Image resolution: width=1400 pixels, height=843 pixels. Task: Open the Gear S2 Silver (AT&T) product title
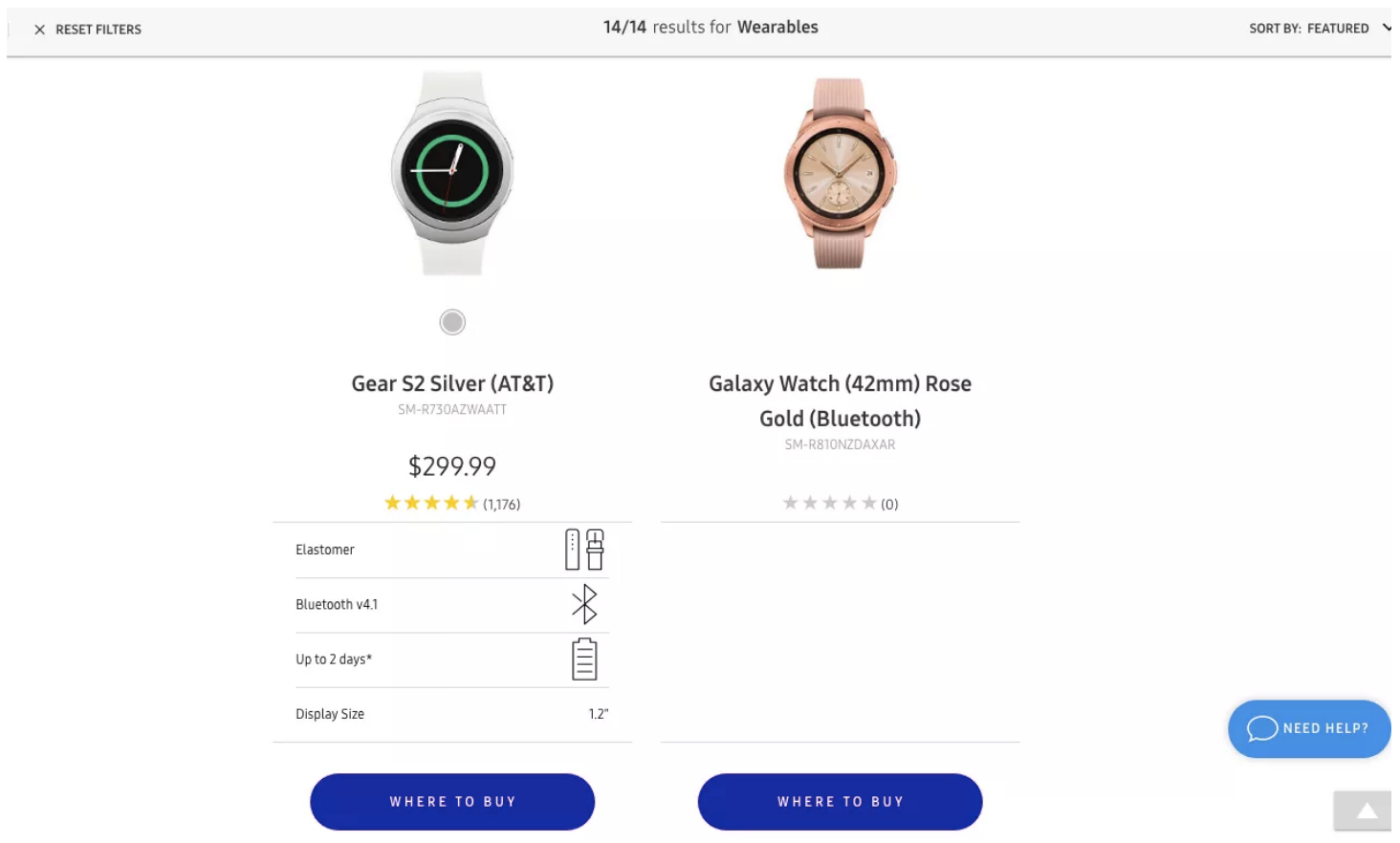tap(451, 383)
